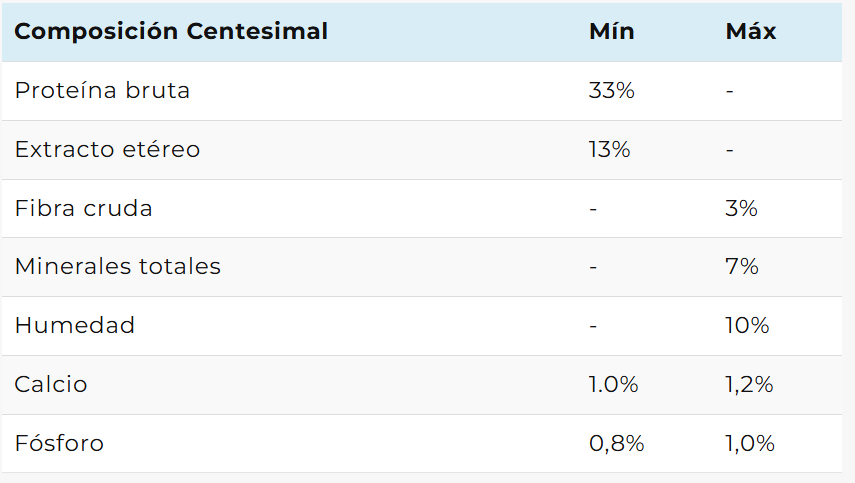855x483 pixels.
Task: Click the Fibra cruda row label
Action: point(83,209)
